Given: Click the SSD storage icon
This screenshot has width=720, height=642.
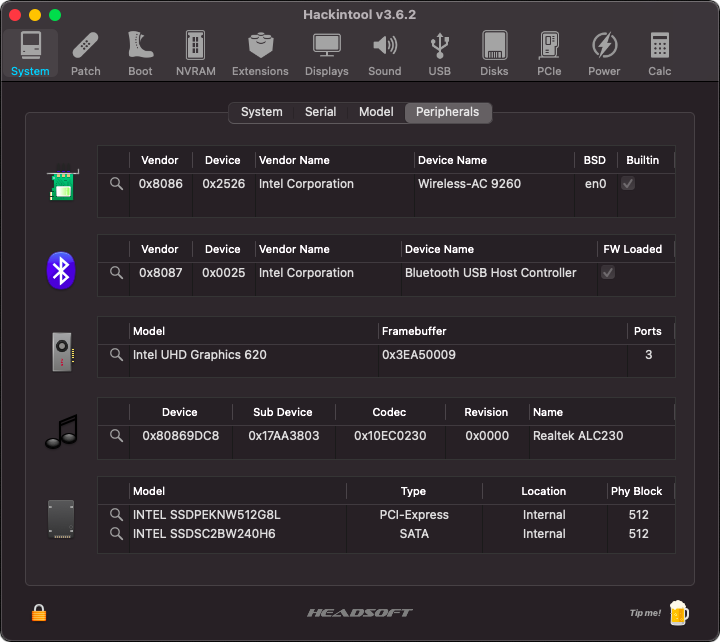Looking at the screenshot, I should coord(61,519).
